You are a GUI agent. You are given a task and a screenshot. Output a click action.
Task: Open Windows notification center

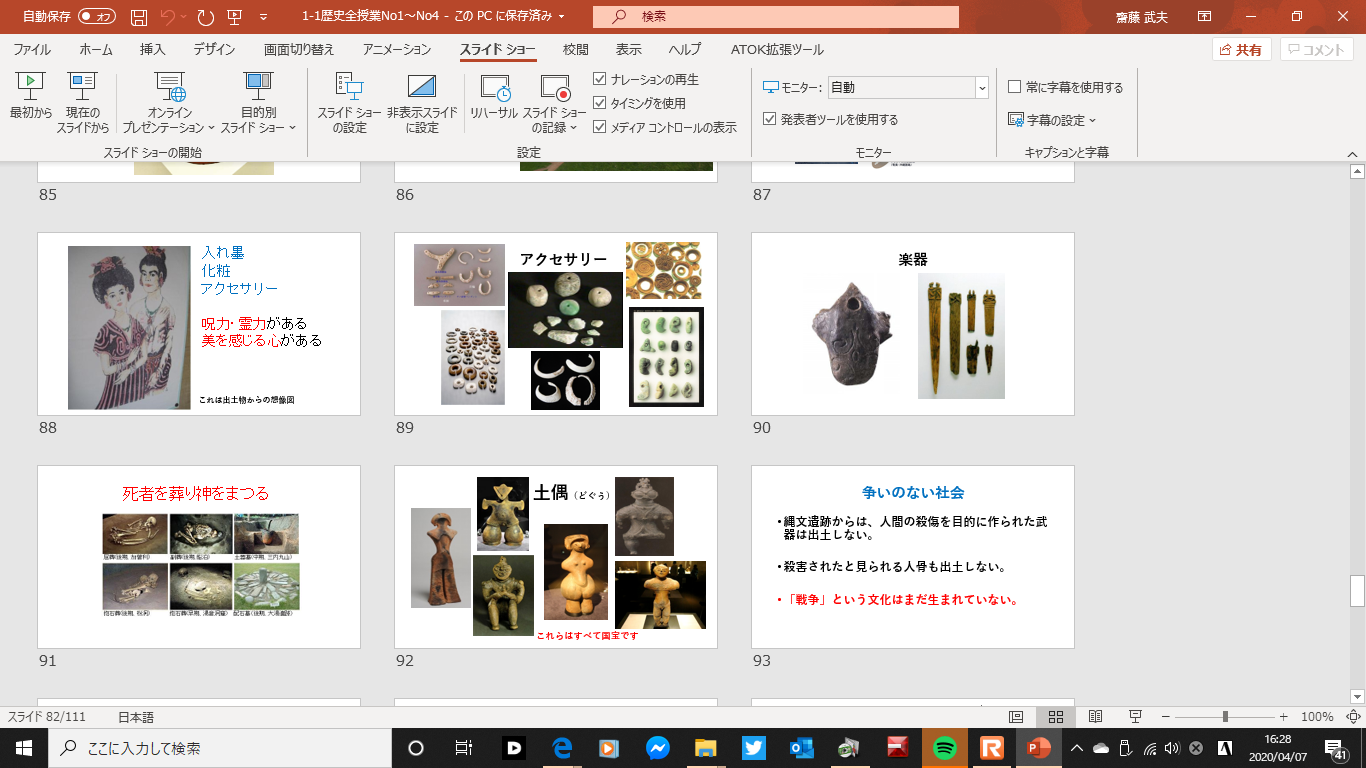[1334, 748]
